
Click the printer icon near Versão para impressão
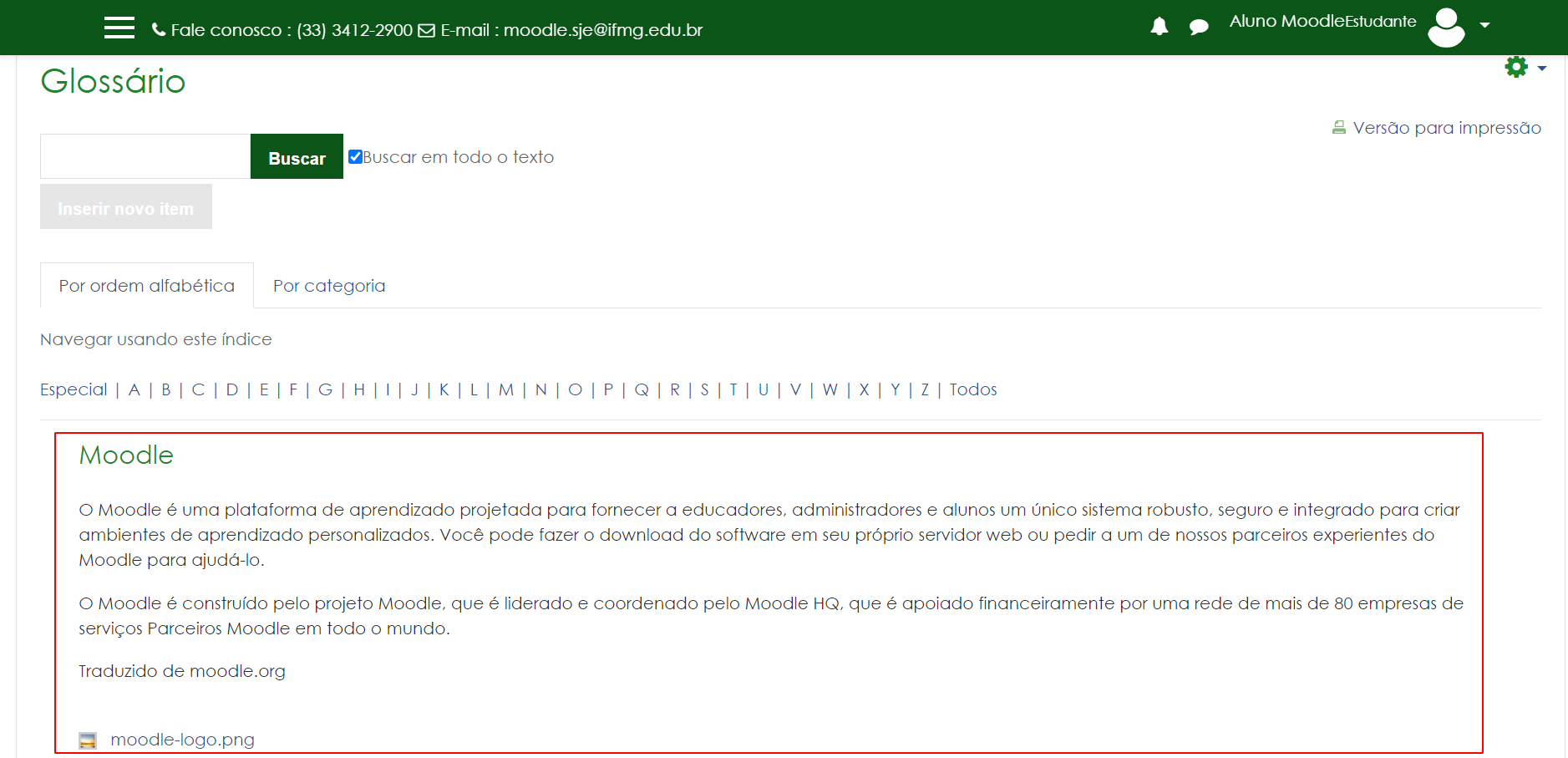[1339, 127]
